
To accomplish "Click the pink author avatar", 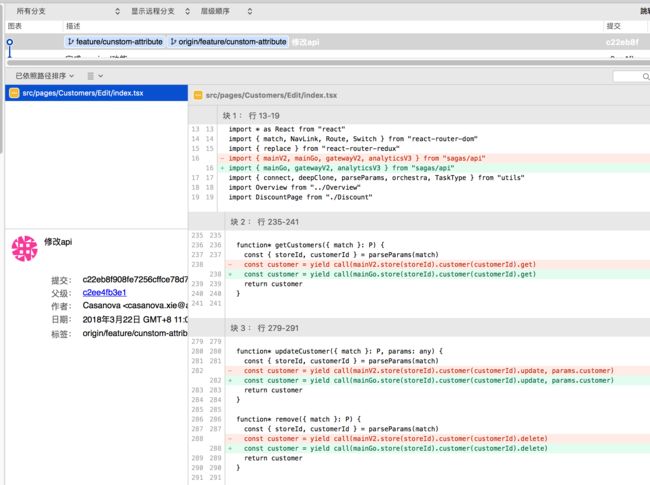I will point(24,249).
